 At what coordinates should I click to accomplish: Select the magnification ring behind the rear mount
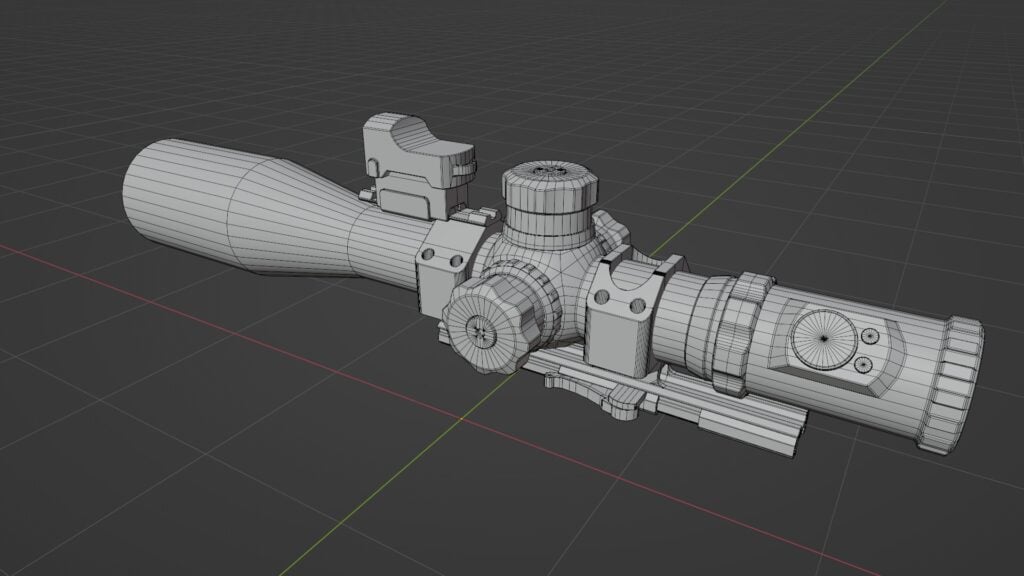pos(741,332)
